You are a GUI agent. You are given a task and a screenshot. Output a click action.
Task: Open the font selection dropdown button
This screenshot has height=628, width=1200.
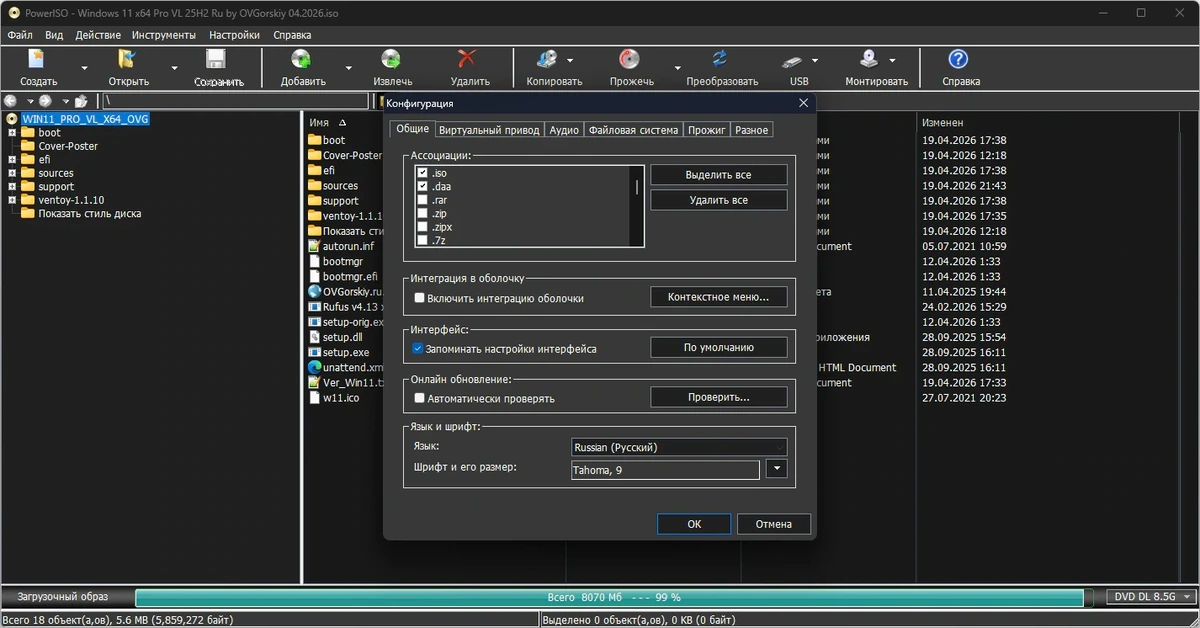click(x=777, y=469)
